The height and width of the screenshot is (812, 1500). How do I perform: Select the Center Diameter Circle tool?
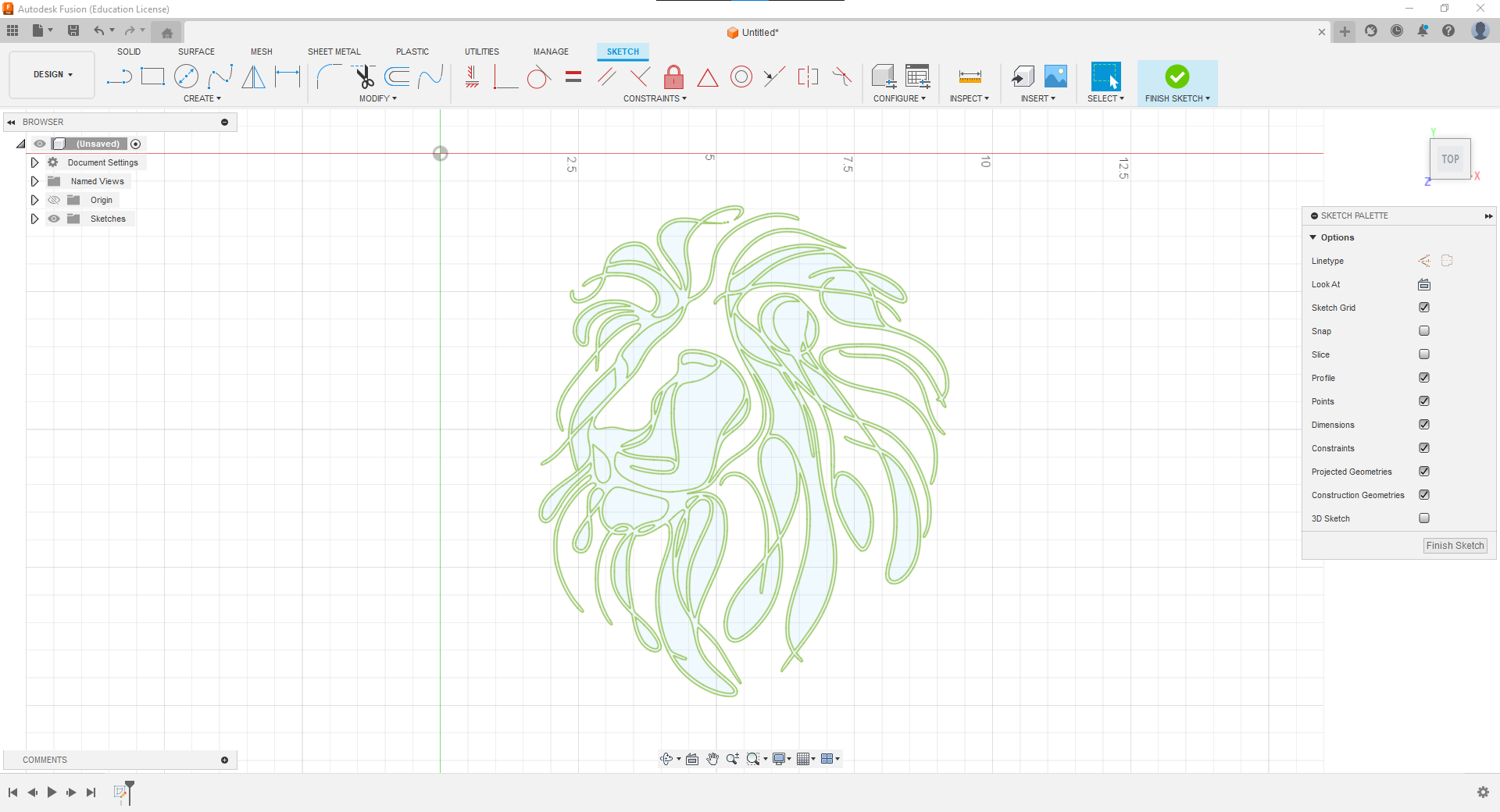[x=186, y=77]
